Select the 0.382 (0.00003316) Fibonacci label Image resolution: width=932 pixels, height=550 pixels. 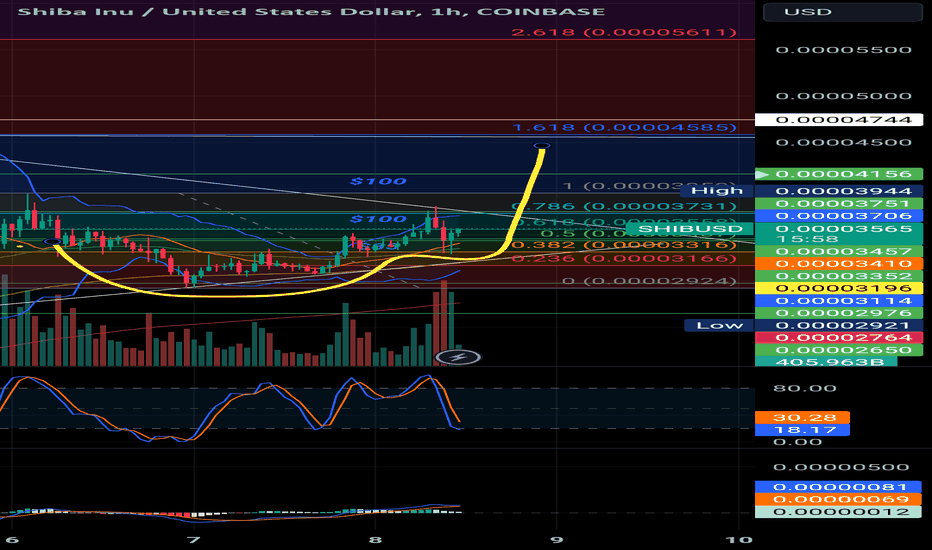(x=624, y=245)
